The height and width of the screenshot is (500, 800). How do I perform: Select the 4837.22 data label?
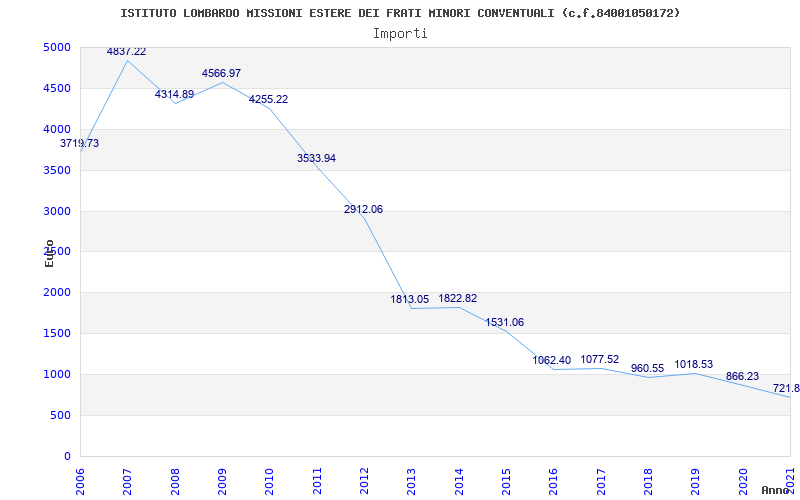point(127,52)
